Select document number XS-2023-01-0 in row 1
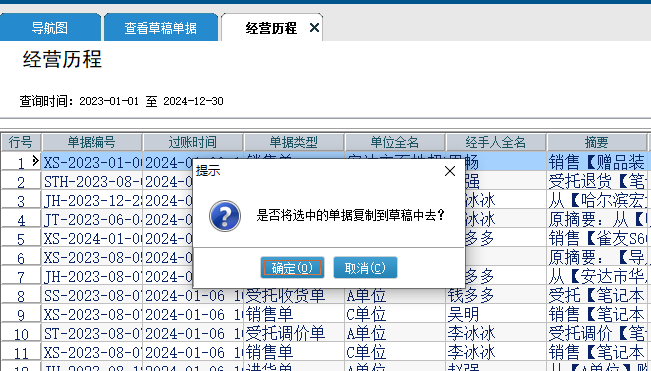651x371 pixels. click(x=92, y=161)
